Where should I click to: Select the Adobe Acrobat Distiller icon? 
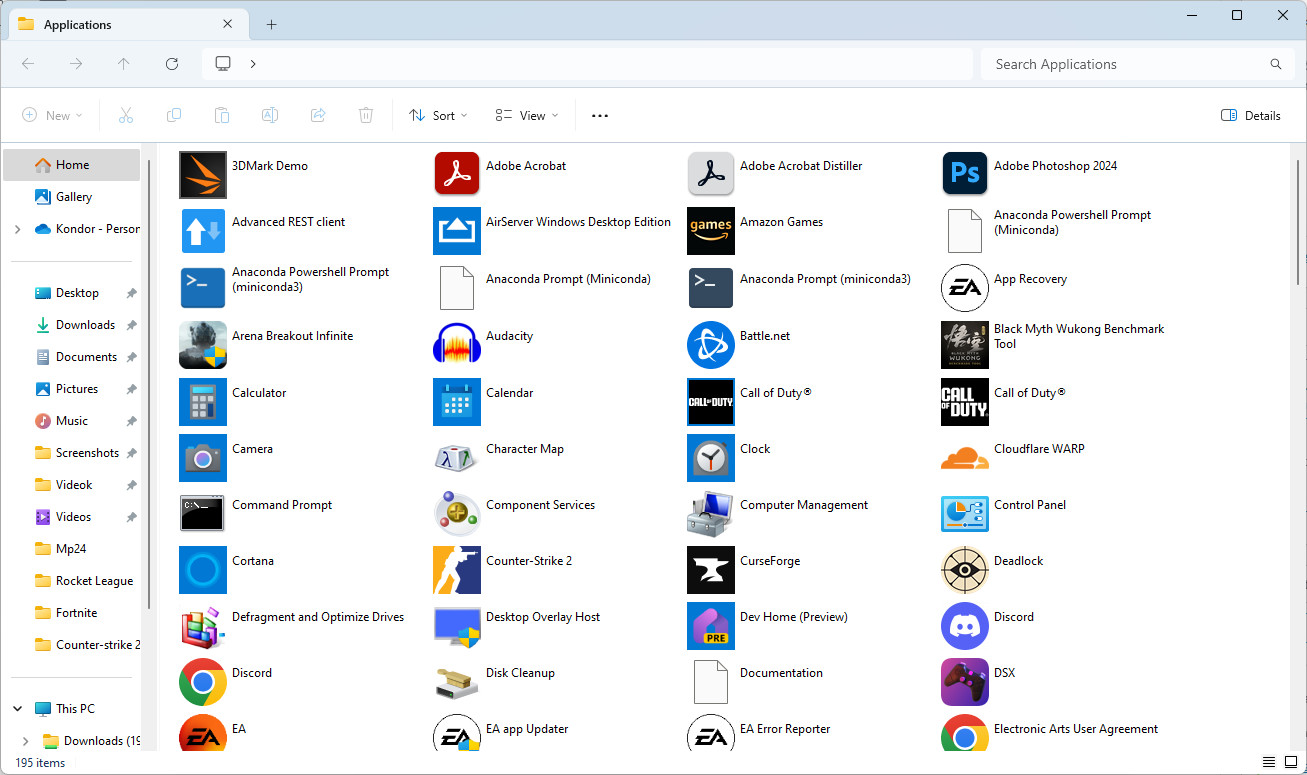711,175
